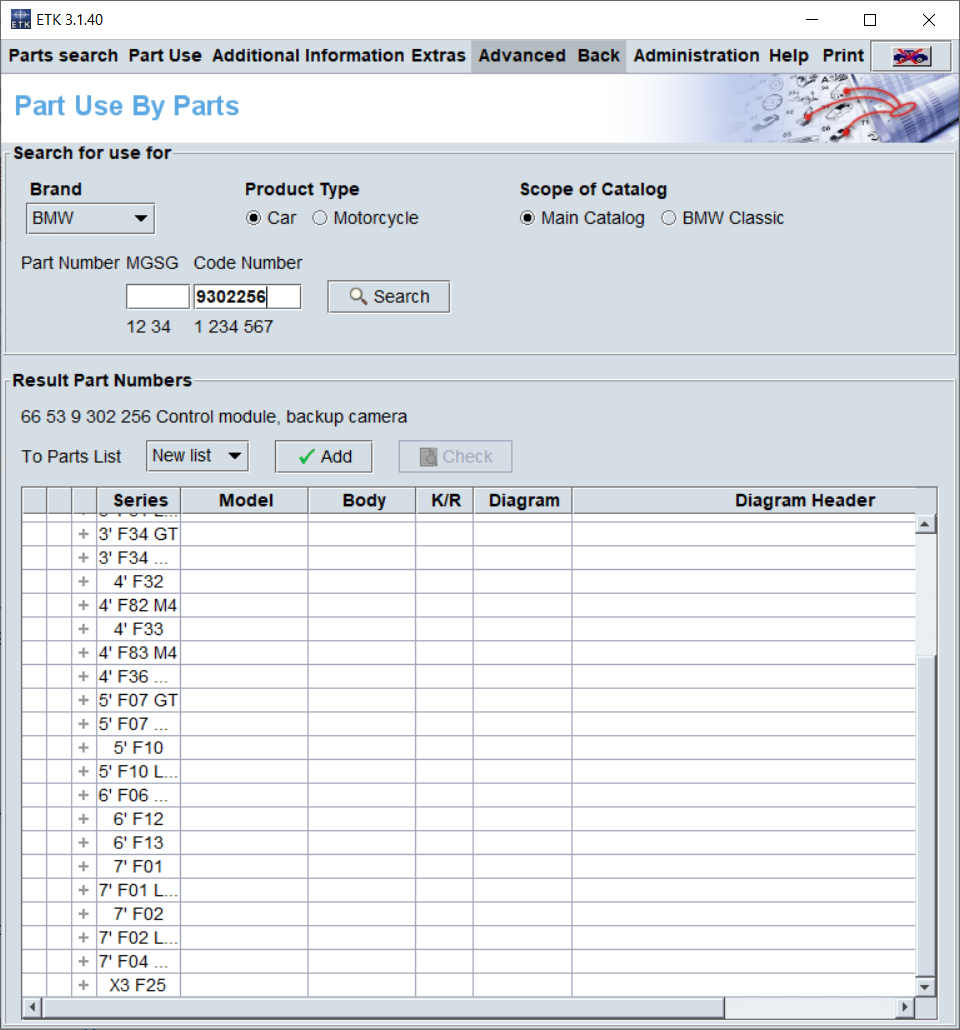
Task: Select the 7' F02 L... series cell
Action: [x=139, y=937]
